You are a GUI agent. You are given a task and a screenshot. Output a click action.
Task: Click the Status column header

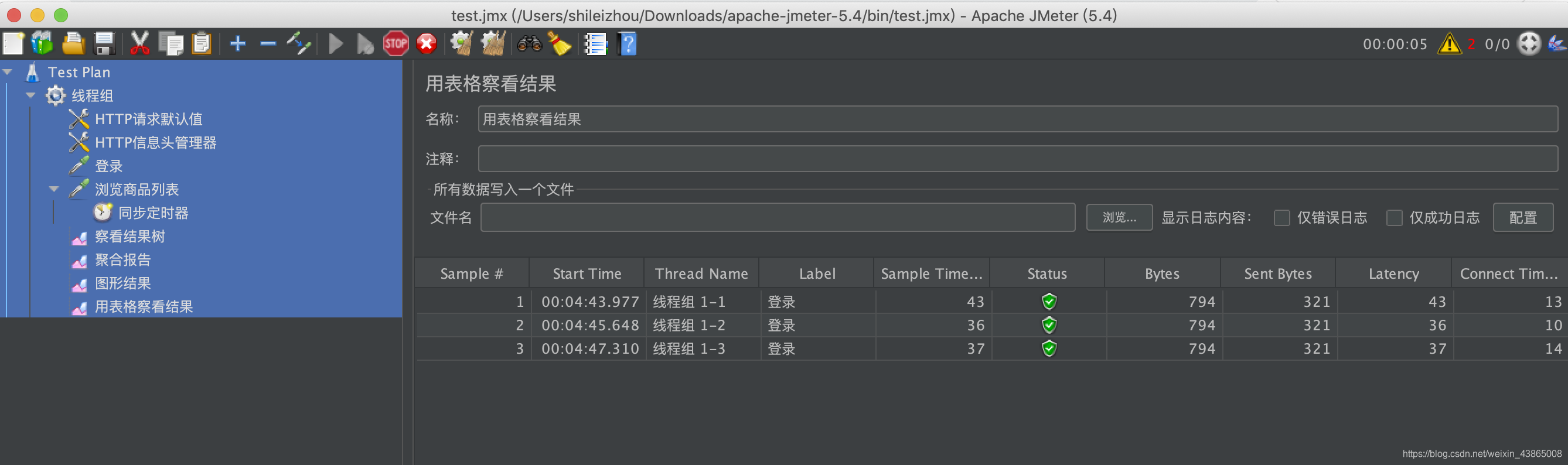[1047, 274]
